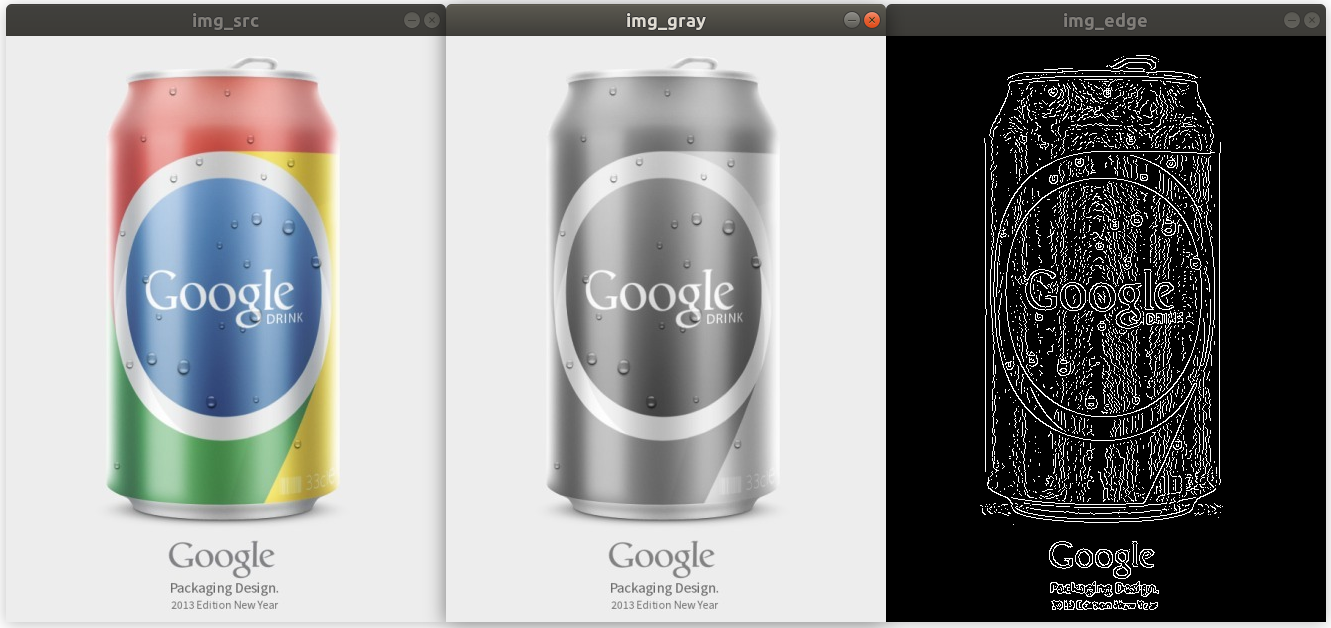Image resolution: width=1331 pixels, height=628 pixels.
Task: Minimize the img_edge window
Action: 1291,20
